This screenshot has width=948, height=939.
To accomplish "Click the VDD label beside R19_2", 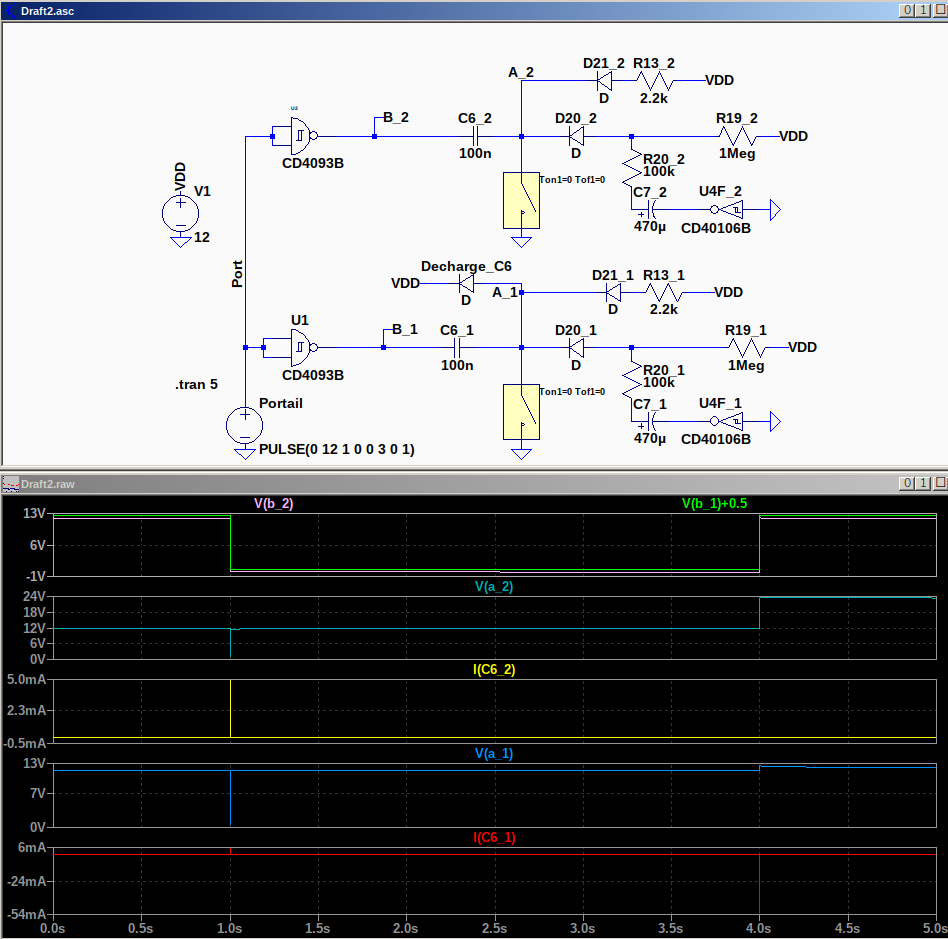I will 793,136.
